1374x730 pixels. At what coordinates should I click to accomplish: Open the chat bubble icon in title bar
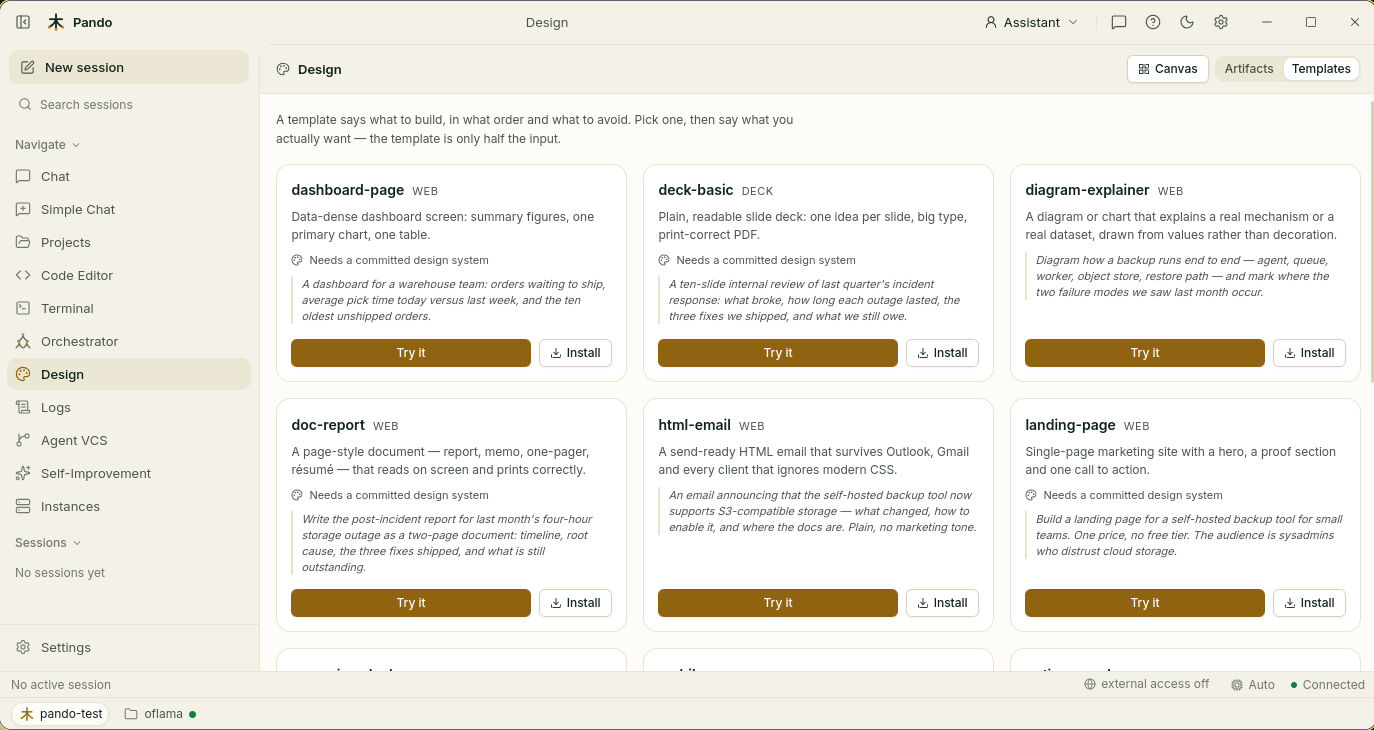(x=1119, y=22)
